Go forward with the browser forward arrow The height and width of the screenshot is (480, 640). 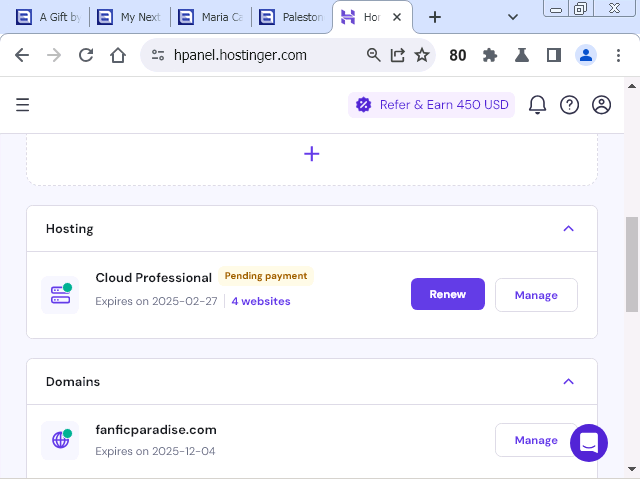point(54,55)
